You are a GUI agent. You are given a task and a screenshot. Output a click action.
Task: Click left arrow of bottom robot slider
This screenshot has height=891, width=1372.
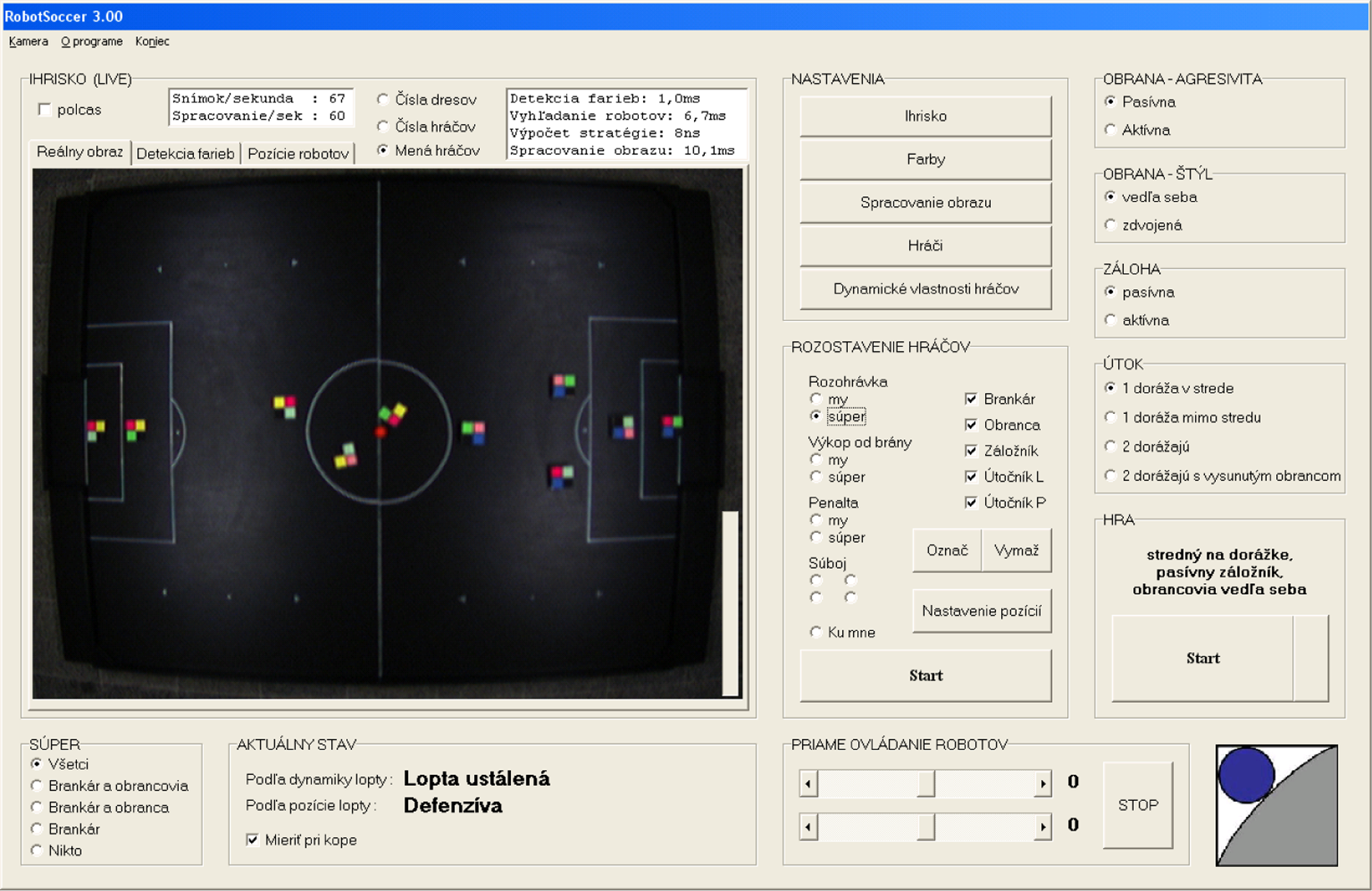pyautogui.click(x=809, y=827)
